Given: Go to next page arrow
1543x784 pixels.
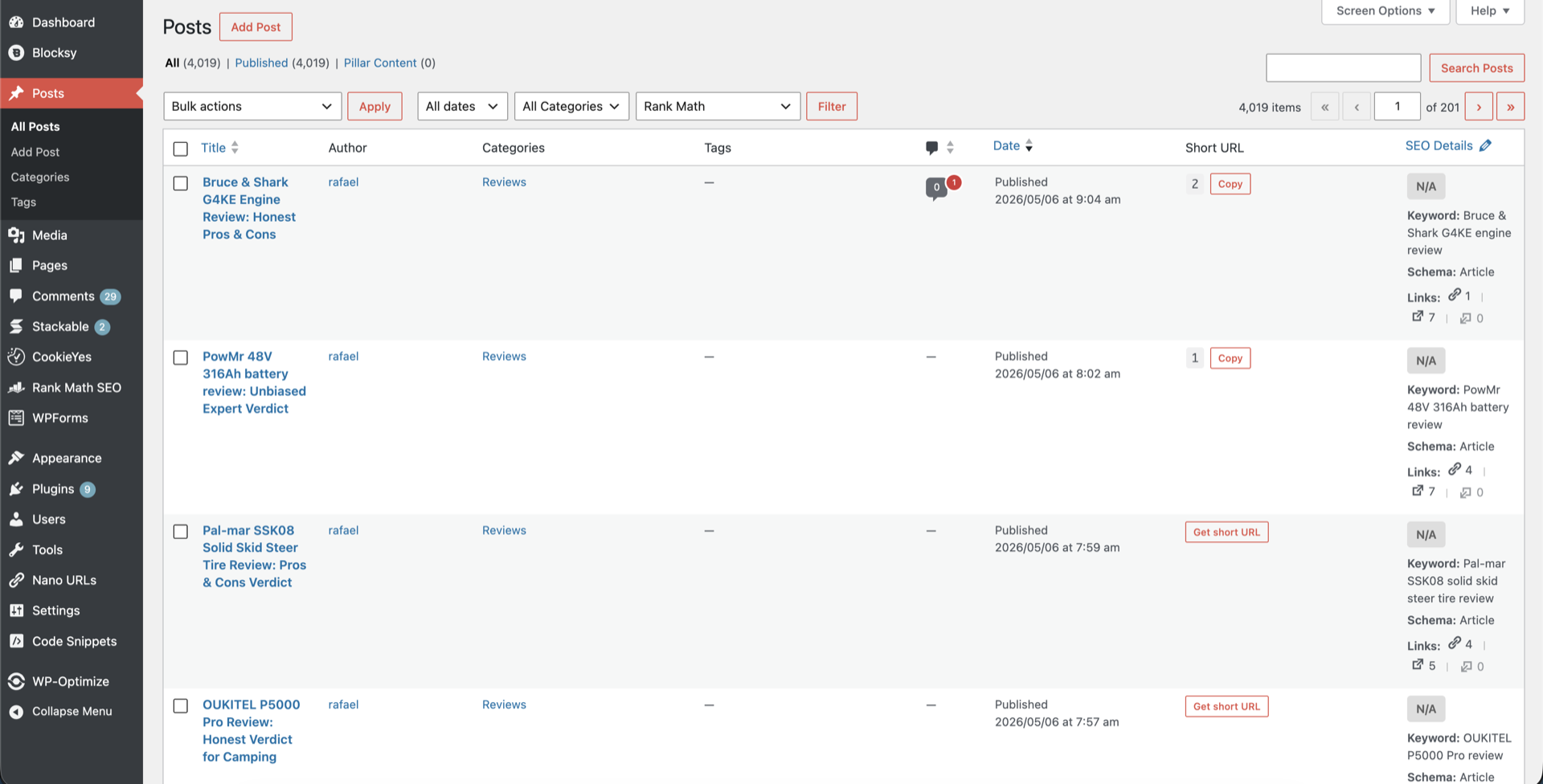Looking at the screenshot, I should click(x=1479, y=107).
